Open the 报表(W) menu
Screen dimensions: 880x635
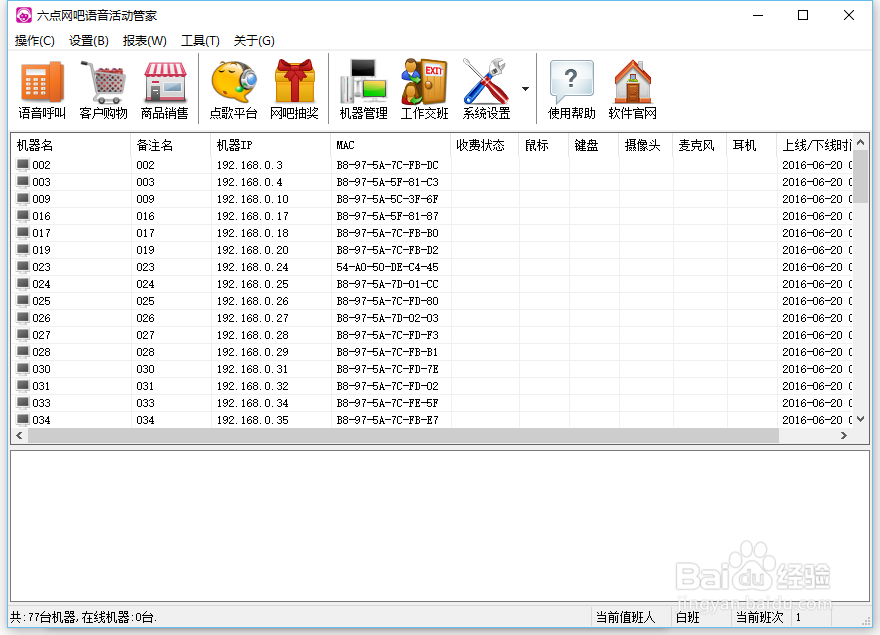coord(145,40)
